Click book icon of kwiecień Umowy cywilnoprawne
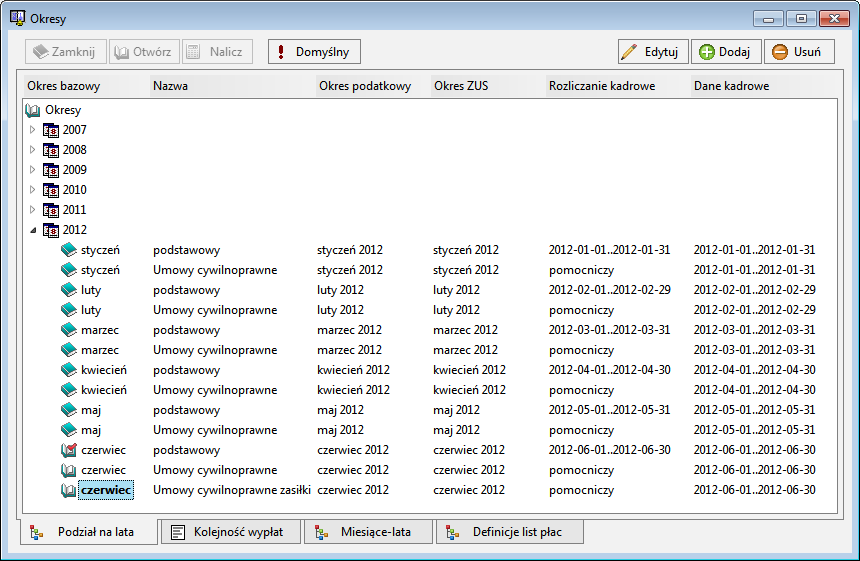The height and width of the screenshot is (561, 860). click(x=69, y=390)
